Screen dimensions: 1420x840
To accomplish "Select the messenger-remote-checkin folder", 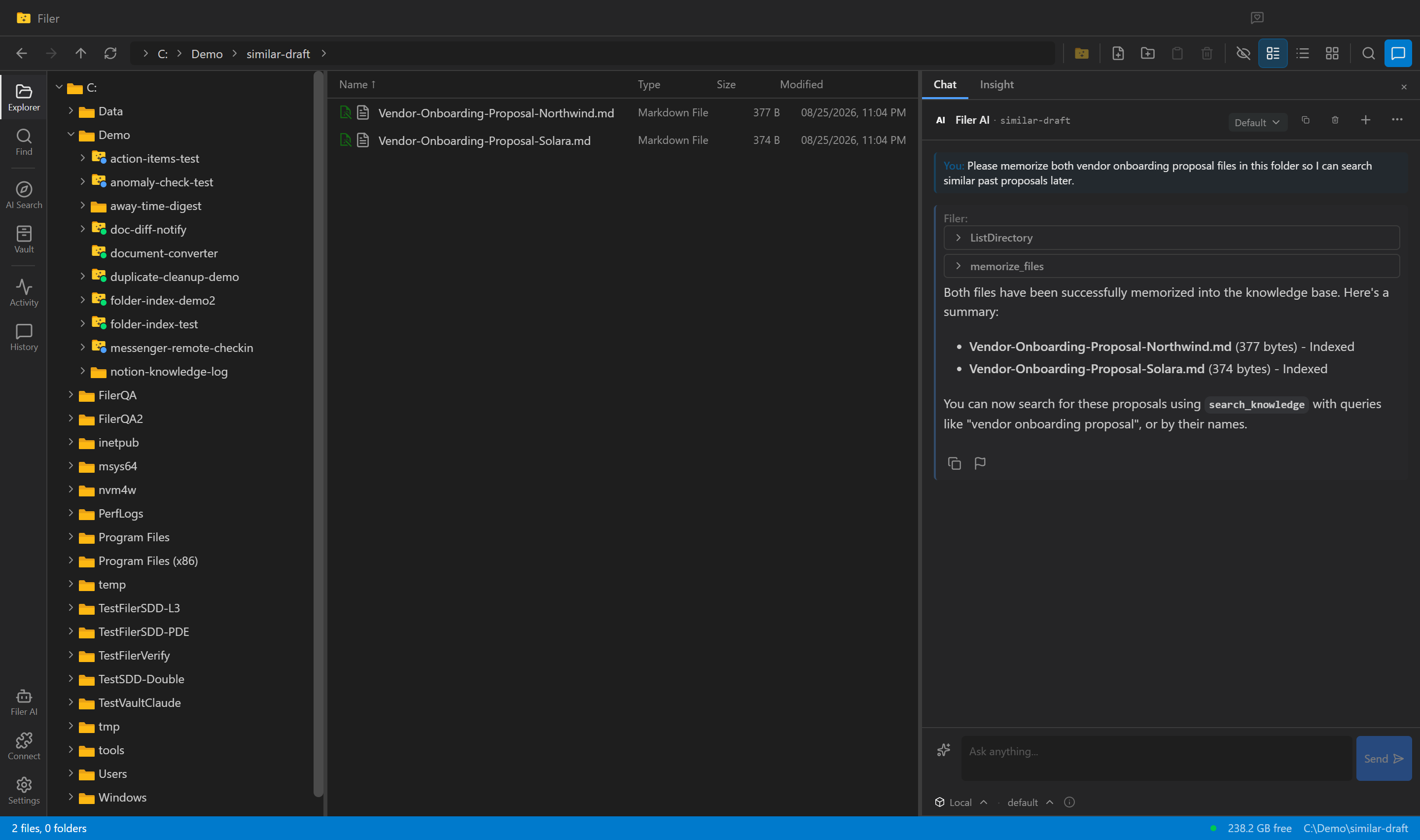I will (181, 348).
